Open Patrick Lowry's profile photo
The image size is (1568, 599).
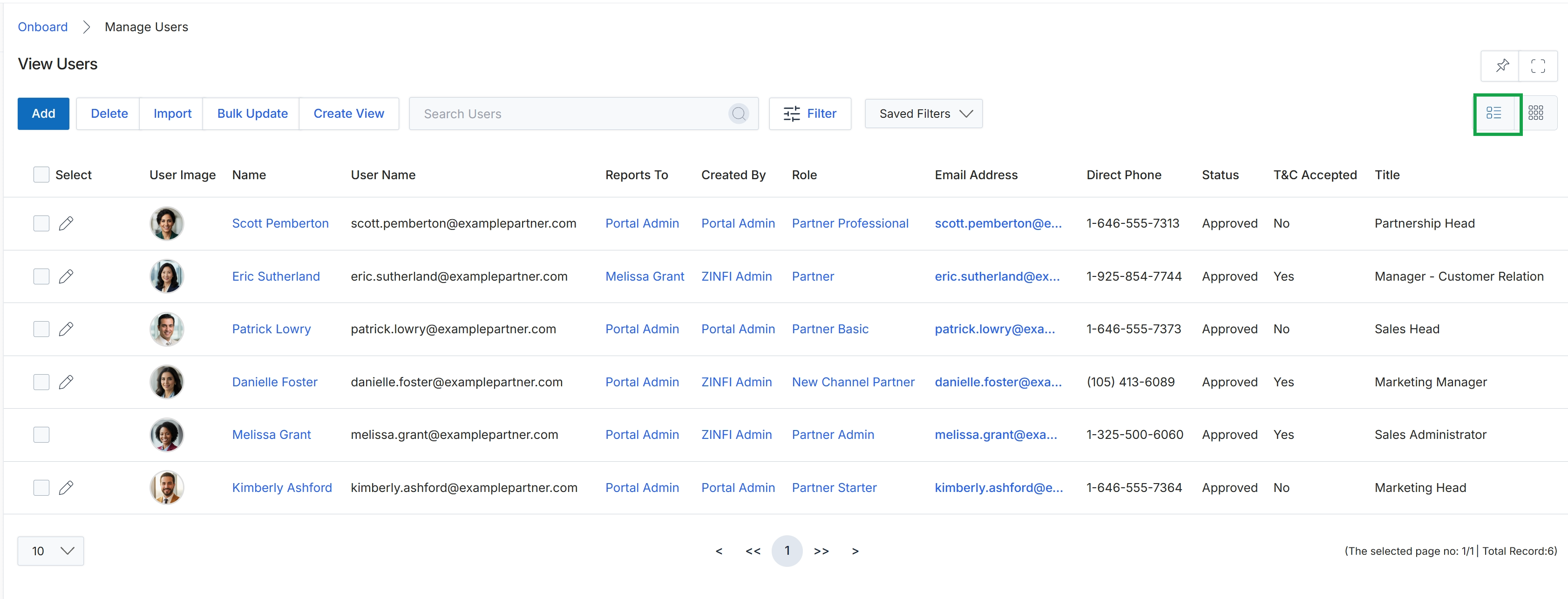coord(166,329)
